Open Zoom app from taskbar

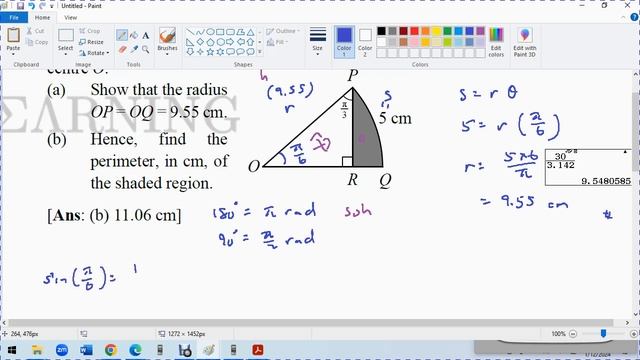point(62,350)
